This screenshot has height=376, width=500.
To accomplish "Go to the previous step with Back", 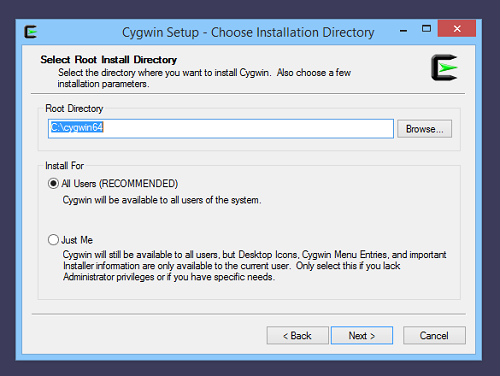I will pyautogui.click(x=297, y=335).
